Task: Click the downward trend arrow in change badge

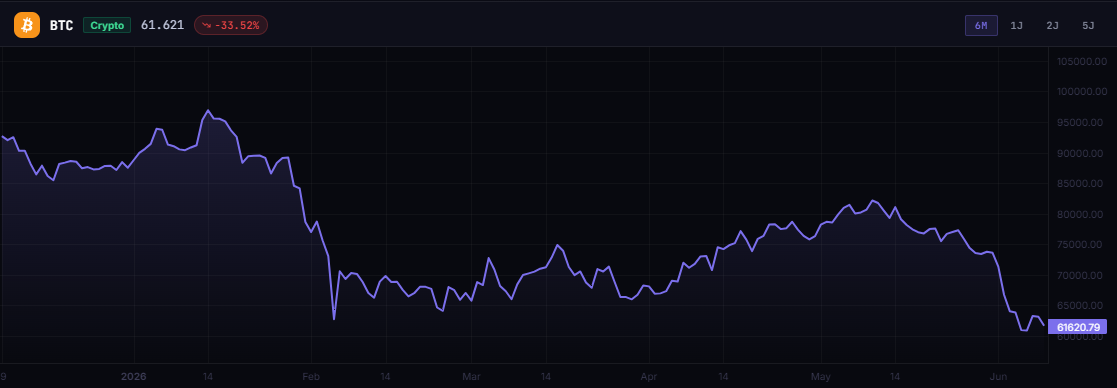Action: pyautogui.click(x=207, y=25)
